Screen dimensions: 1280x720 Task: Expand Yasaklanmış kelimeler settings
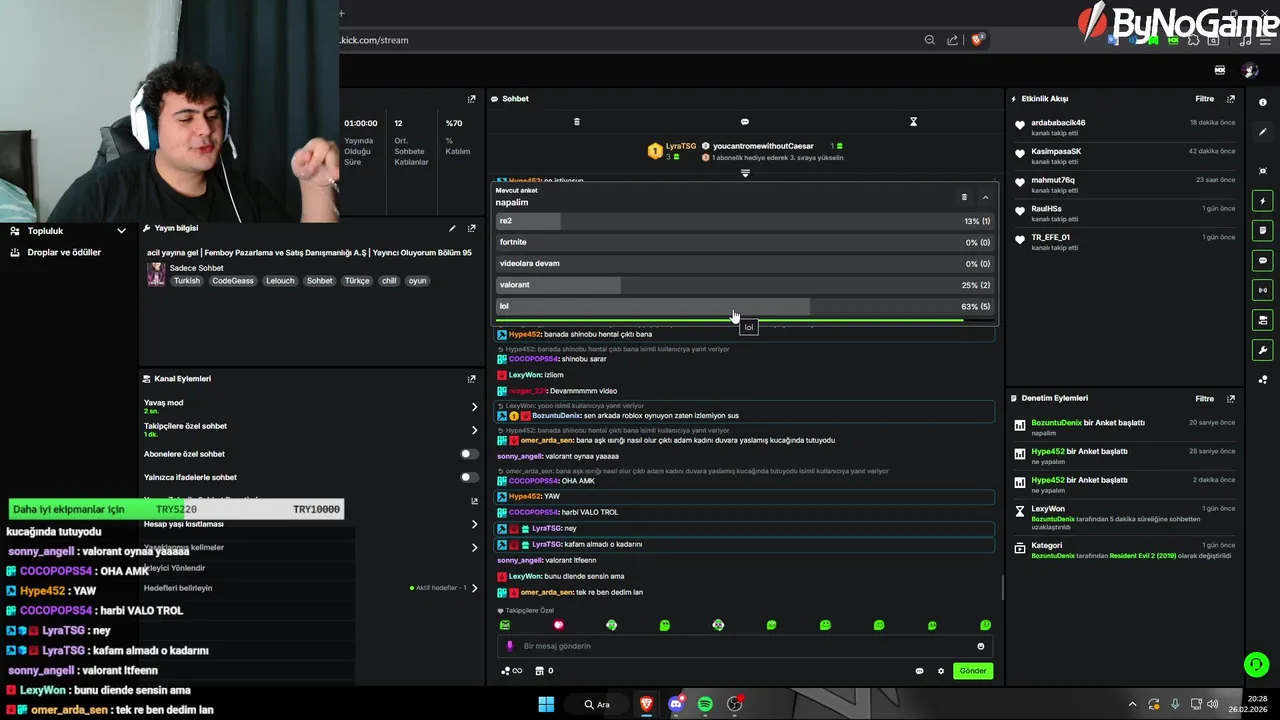tap(474, 547)
